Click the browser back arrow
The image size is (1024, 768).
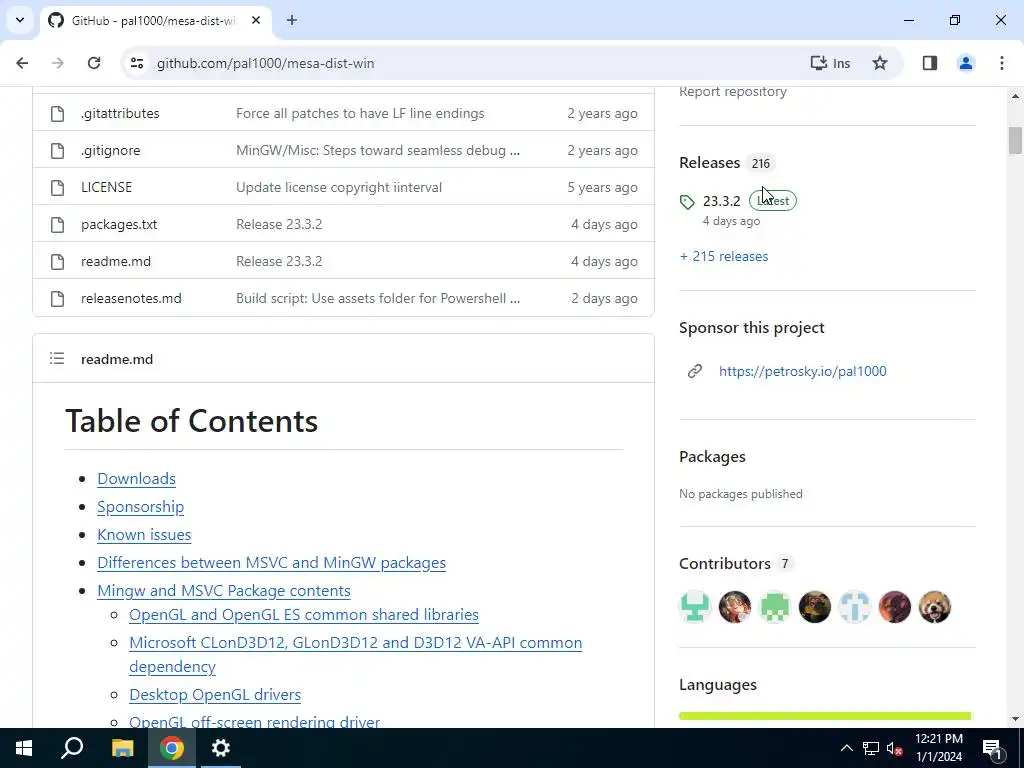tap(22, 63)
